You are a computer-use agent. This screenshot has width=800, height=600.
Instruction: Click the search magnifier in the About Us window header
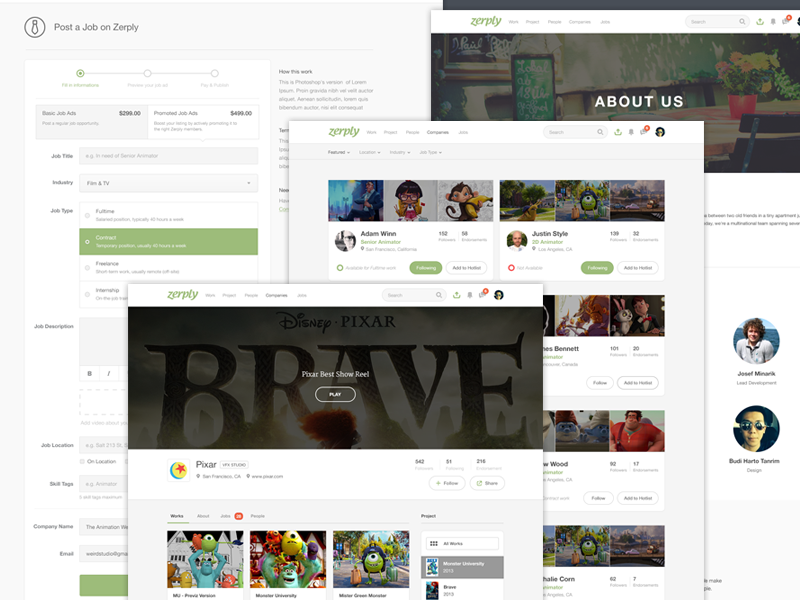[x=742, y=21]
